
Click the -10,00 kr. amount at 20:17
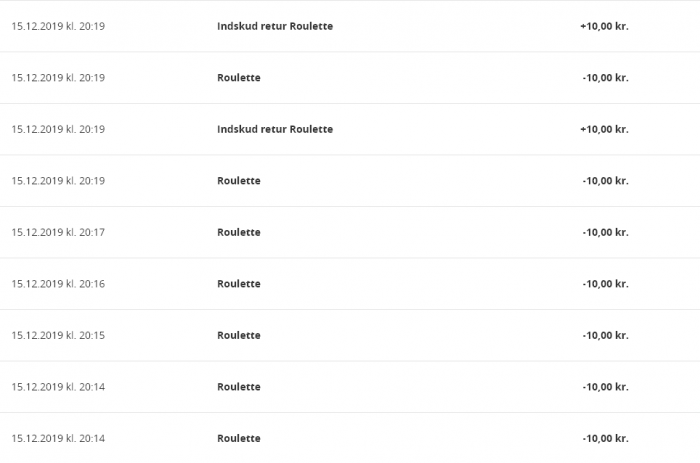605,233
